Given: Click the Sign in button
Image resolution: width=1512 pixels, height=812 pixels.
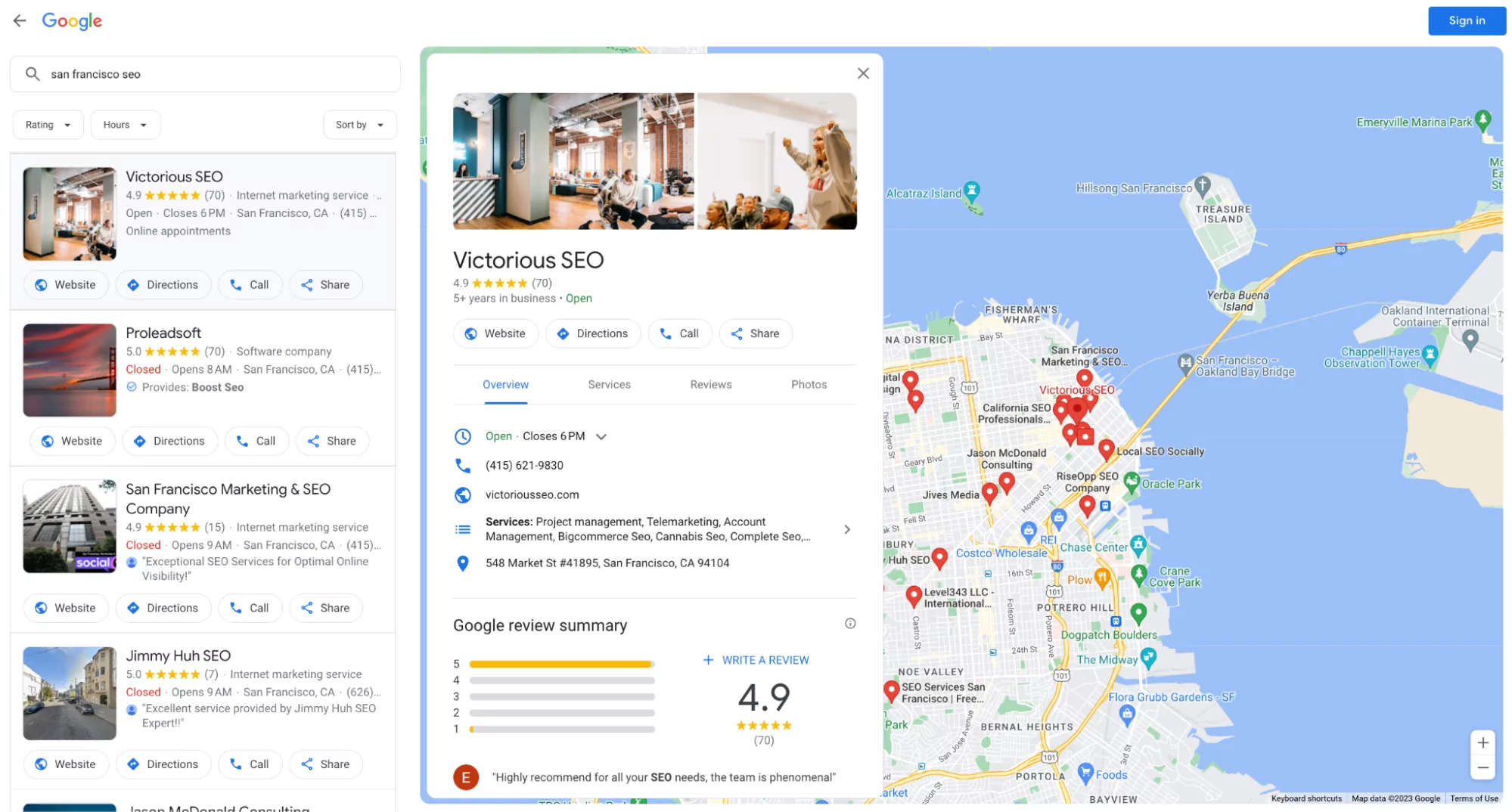Looking at the screenshot, I should pos(1466,20).
